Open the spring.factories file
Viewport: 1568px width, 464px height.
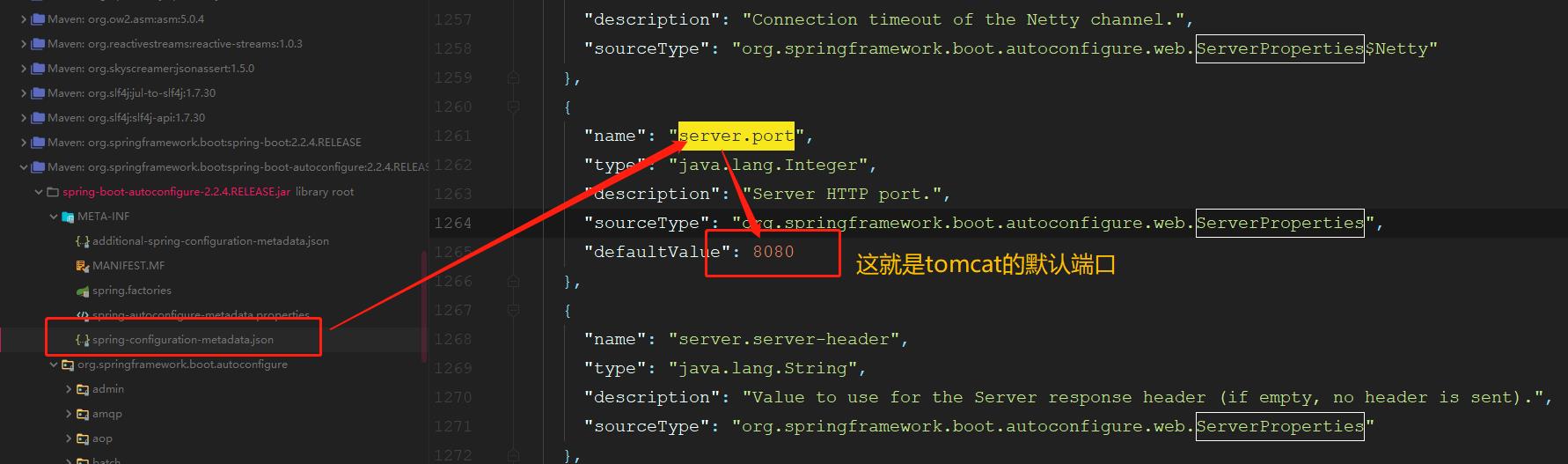click(132, 290)
